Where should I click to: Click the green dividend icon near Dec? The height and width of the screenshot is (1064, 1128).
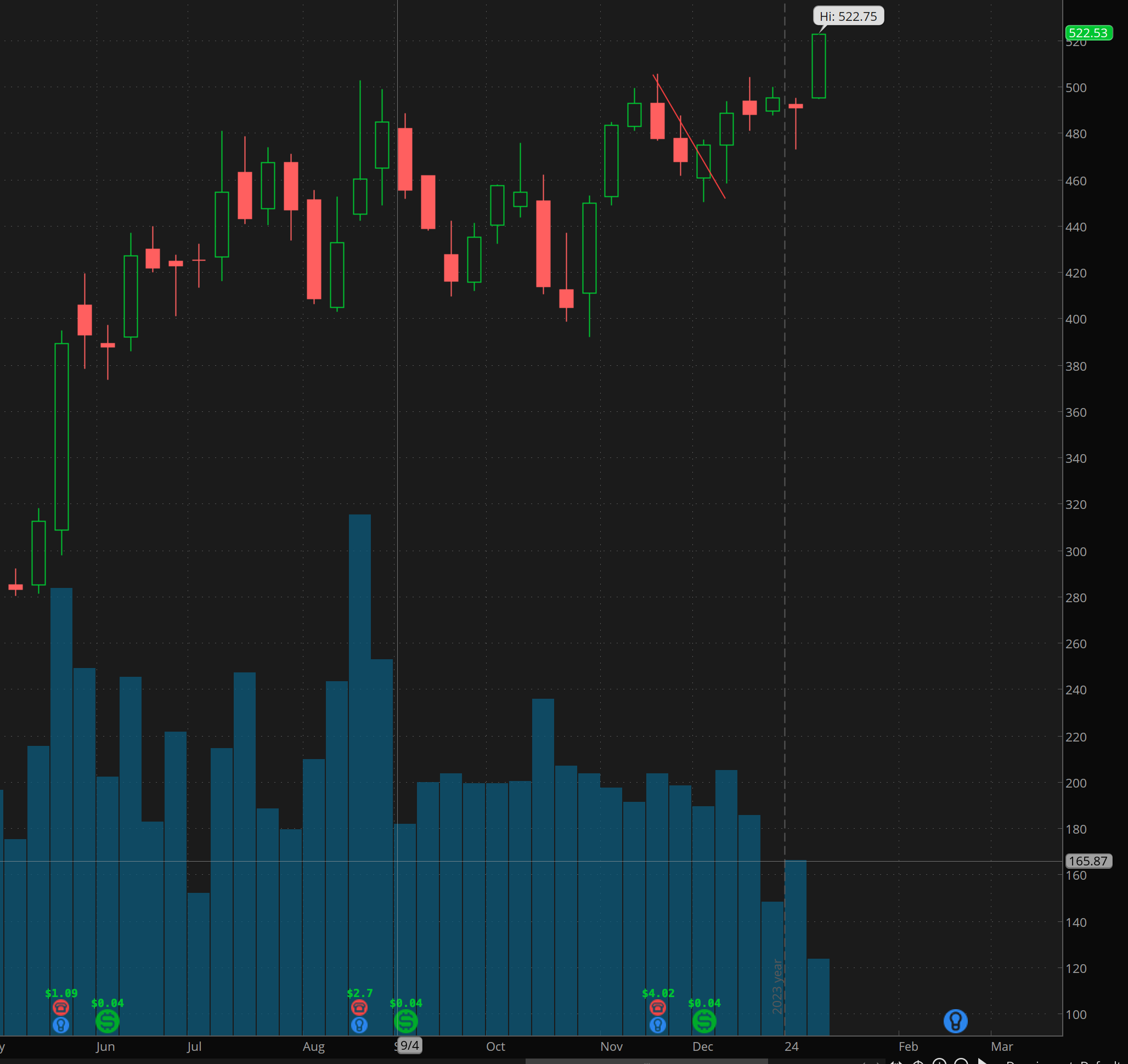pyautogui.click(x=704, y=1021)
